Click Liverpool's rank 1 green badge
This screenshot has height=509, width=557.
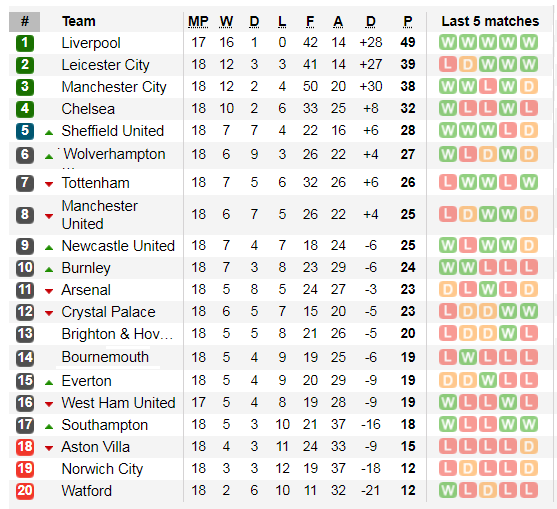[x=25, y=43]
